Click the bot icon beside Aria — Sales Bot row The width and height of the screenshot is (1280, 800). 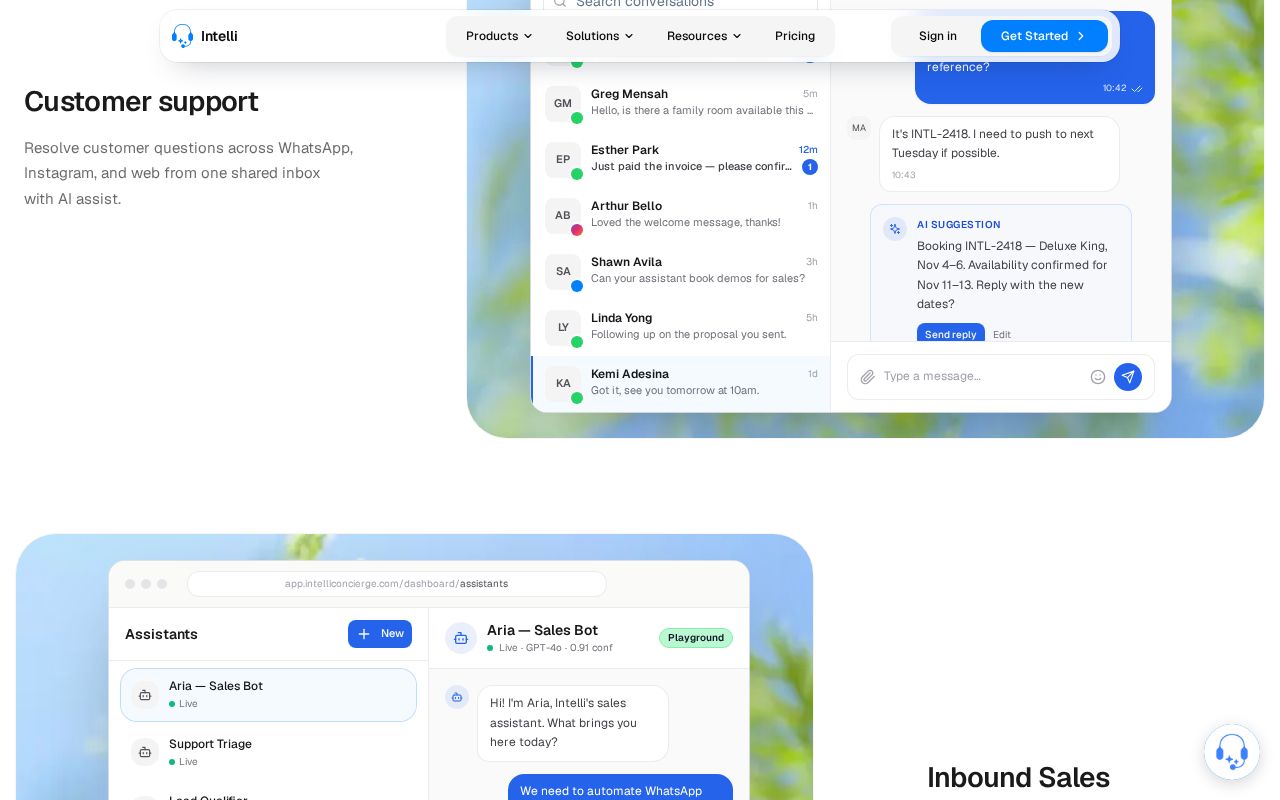point(145,695)
